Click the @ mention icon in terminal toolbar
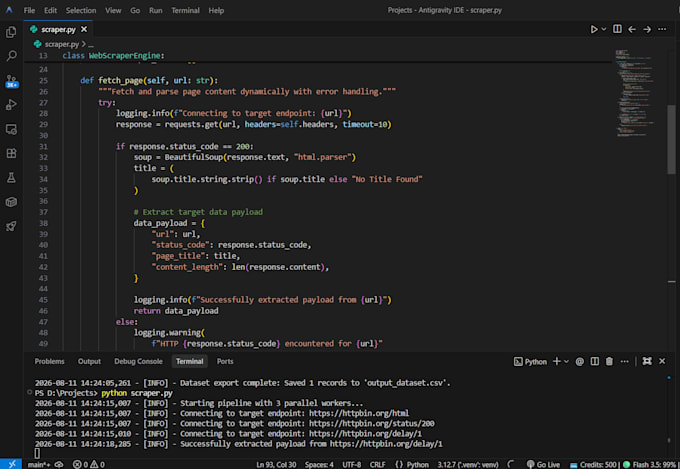The image size is (680, 469). pos(579,361)
